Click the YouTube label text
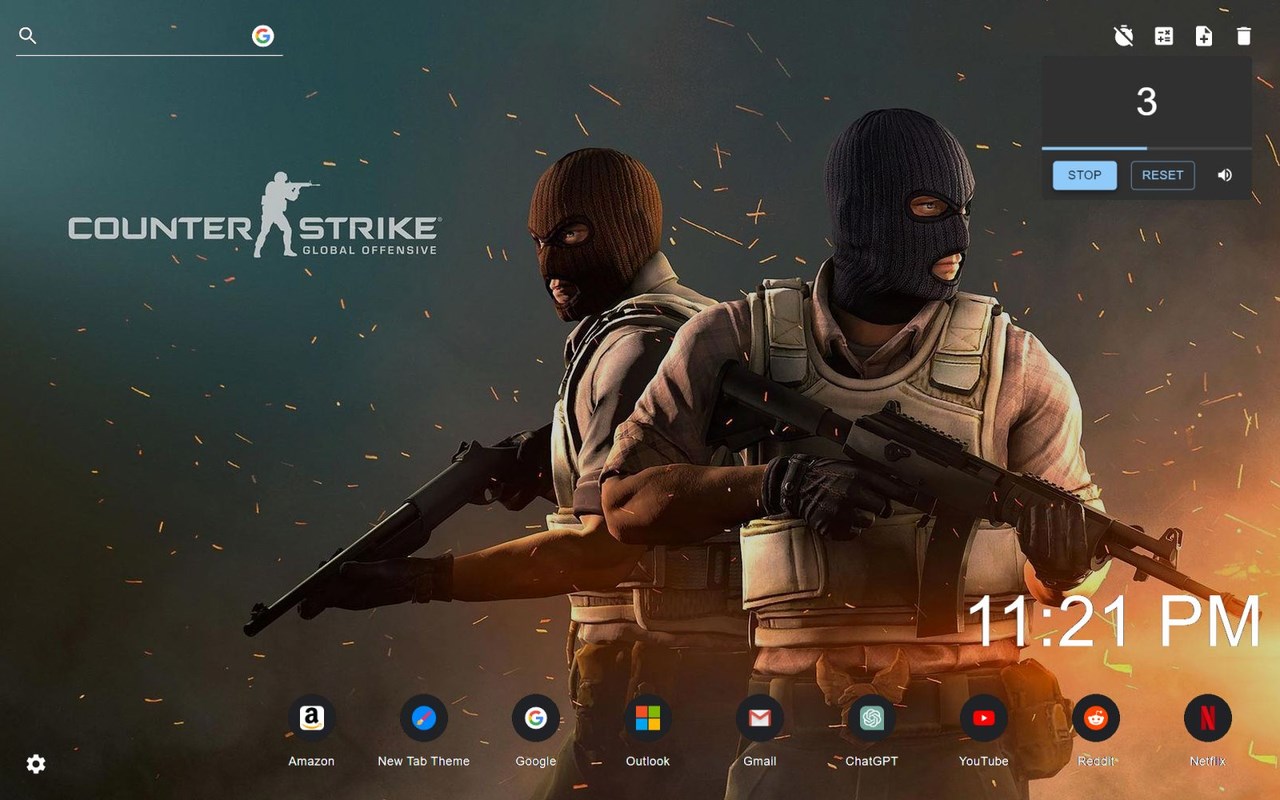 point(984,761)
